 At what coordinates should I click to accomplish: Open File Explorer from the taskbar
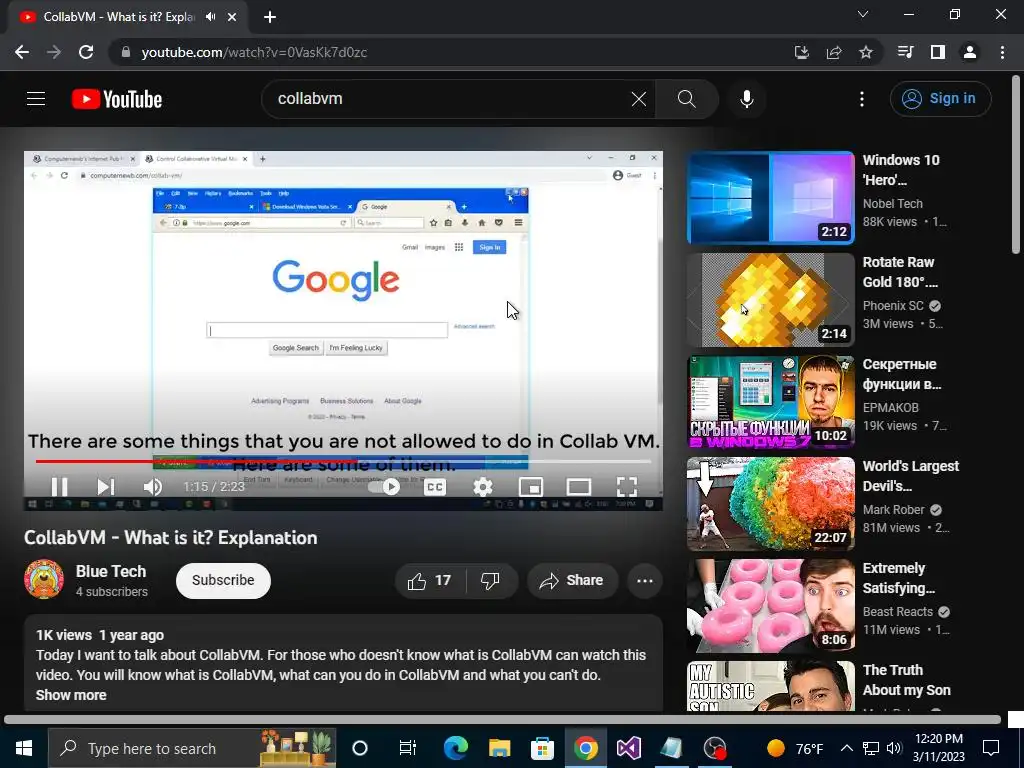pos(500,748)
